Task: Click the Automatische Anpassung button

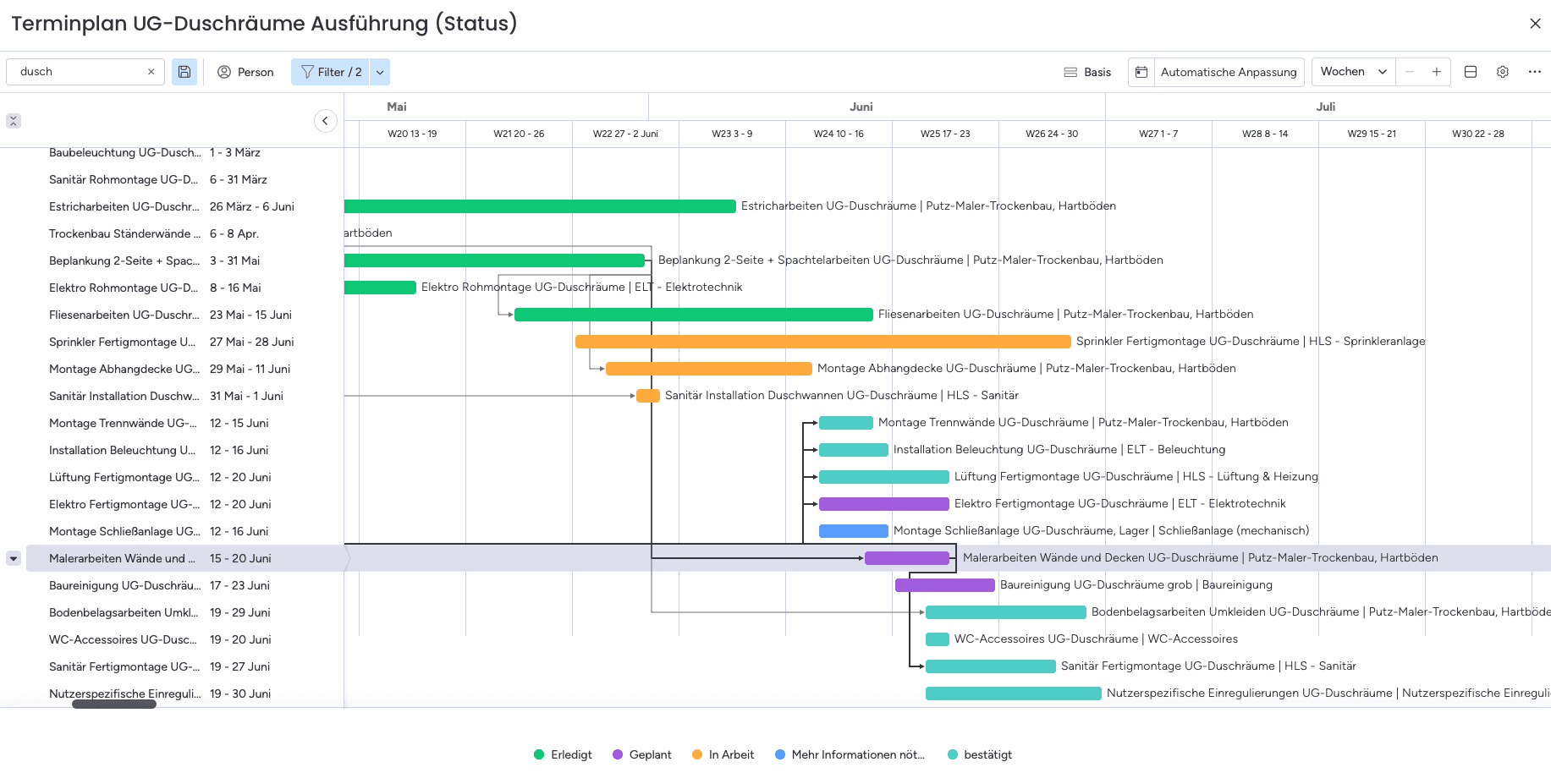Action: point(1228,72)
